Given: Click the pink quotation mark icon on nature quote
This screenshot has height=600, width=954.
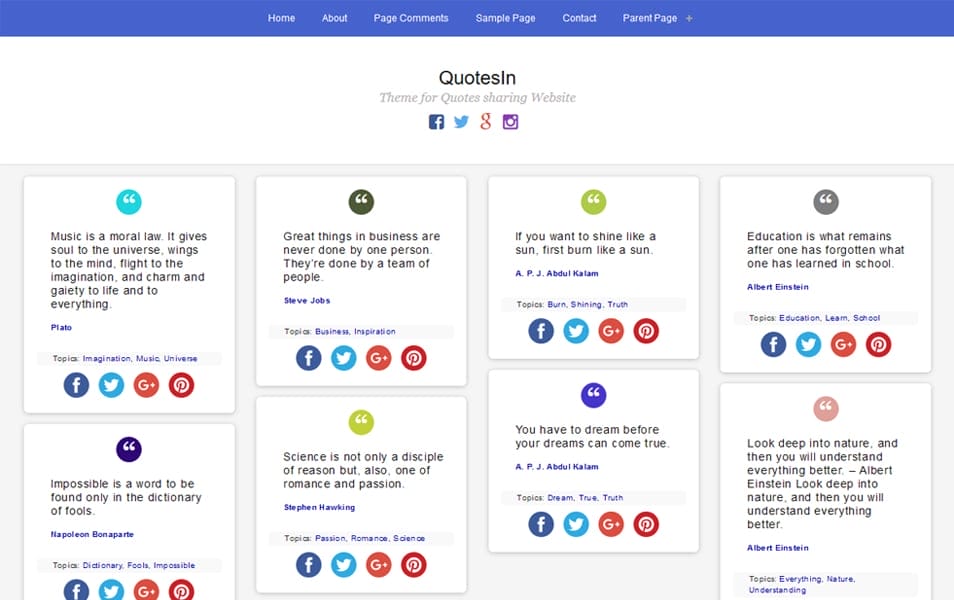Looking at the screenshot, I should click(826, 408).
